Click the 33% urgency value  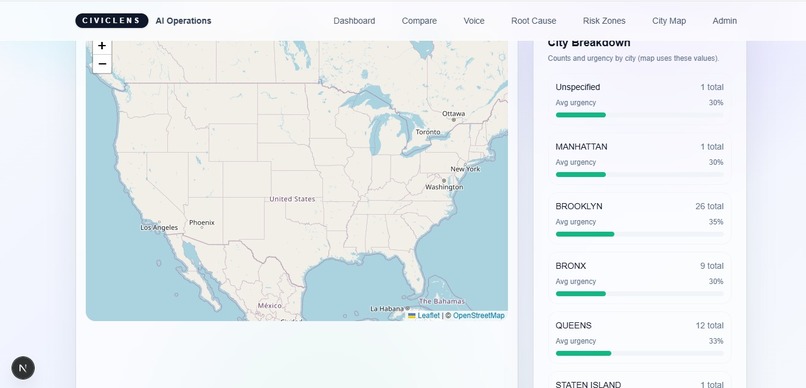pyautogui.click(x=716, y=341)
